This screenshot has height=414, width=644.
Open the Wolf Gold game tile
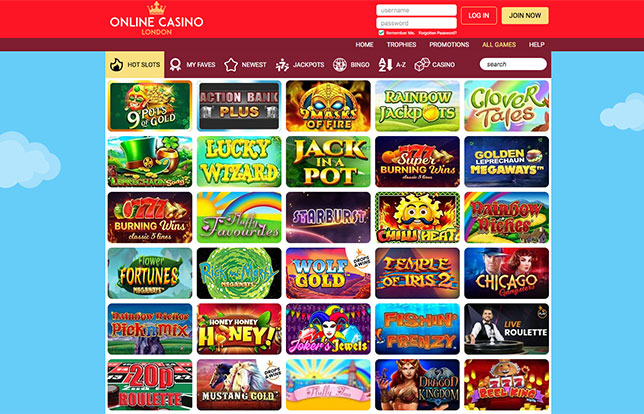tap(328, 273)
